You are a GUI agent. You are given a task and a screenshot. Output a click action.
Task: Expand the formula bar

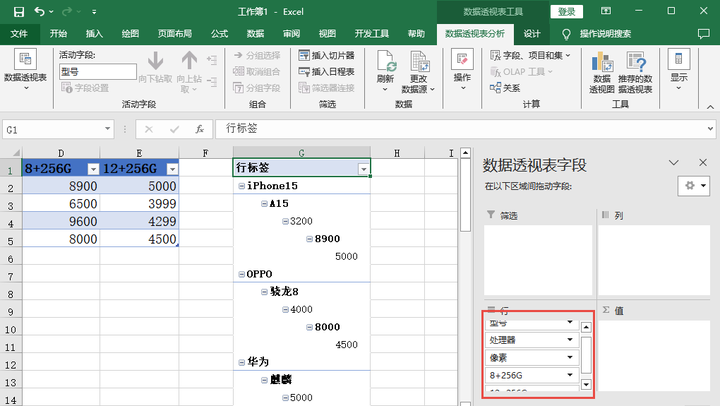[x=710, y=129]
